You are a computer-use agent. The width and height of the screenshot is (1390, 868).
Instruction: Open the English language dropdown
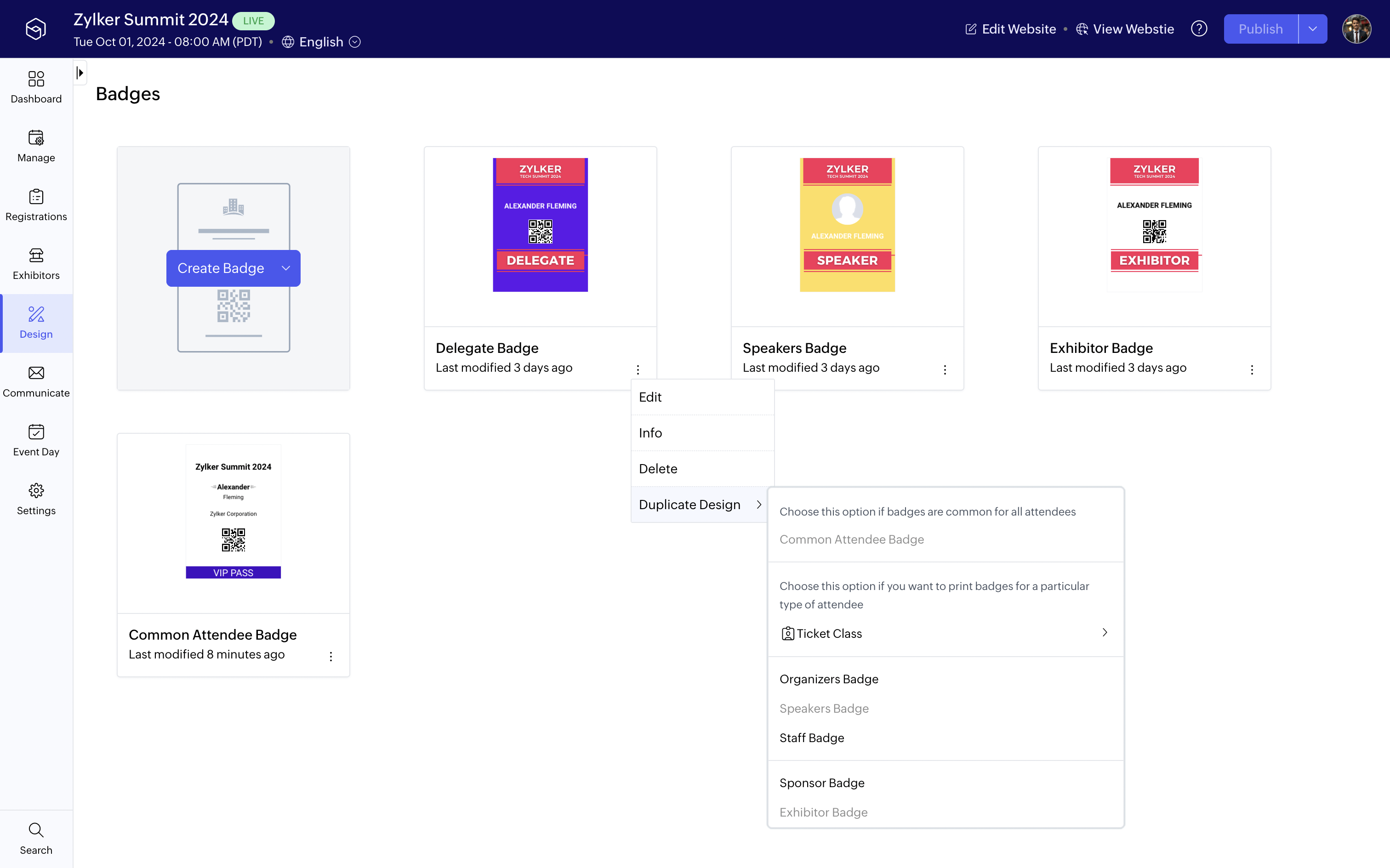(x=321, y=42)
